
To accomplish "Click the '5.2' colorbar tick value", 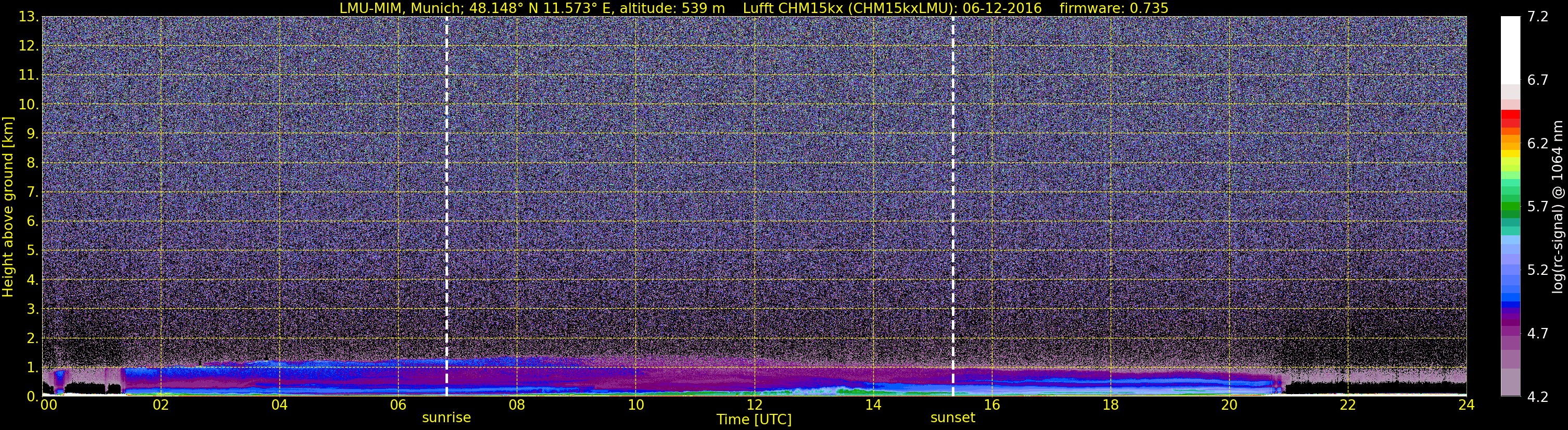I will (x=1538, y=270).
